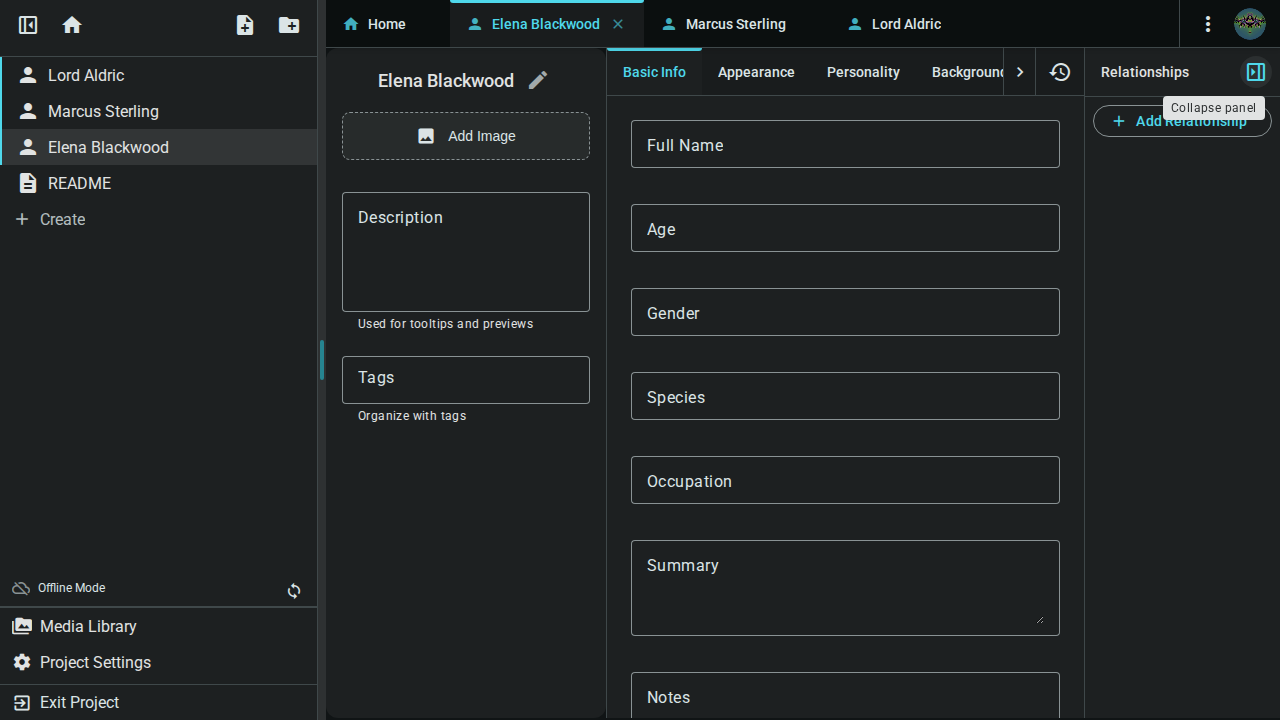Viewport: 1280px width, 720px height.
Task: Create a new folder with the folder-plus icon
Action: [x=288, y=24]
